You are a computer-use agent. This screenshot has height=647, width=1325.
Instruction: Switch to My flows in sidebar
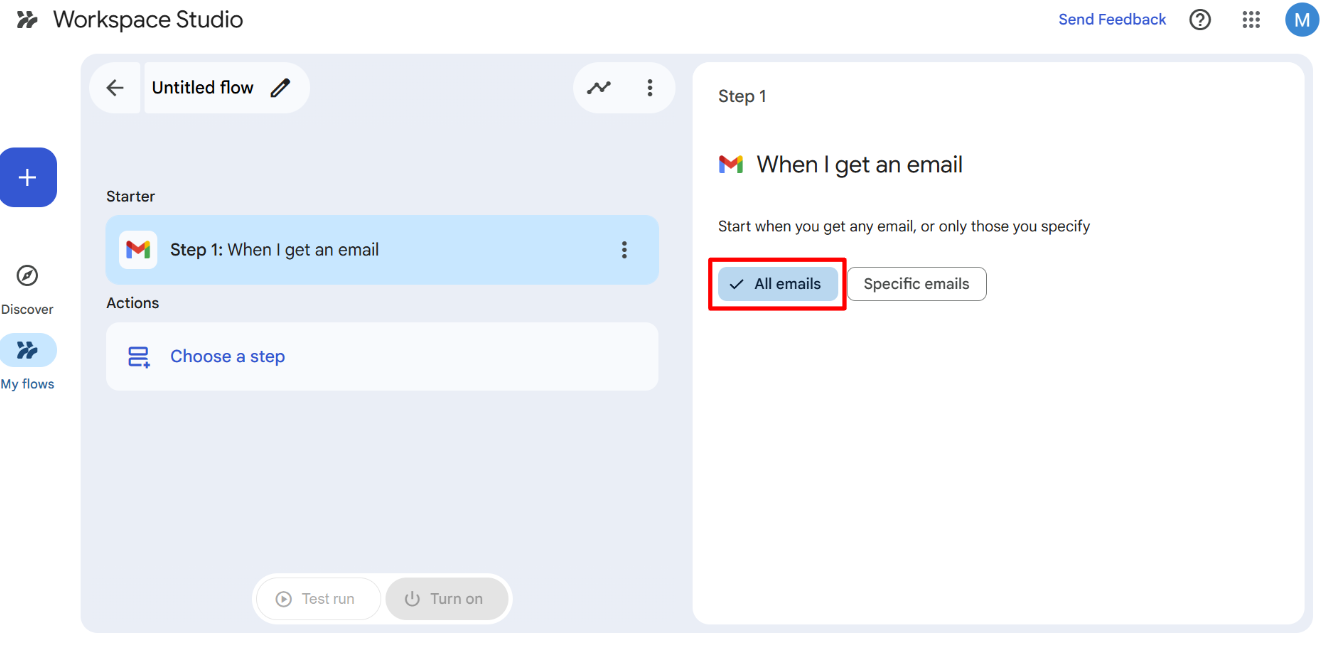(x=28, y=351)
